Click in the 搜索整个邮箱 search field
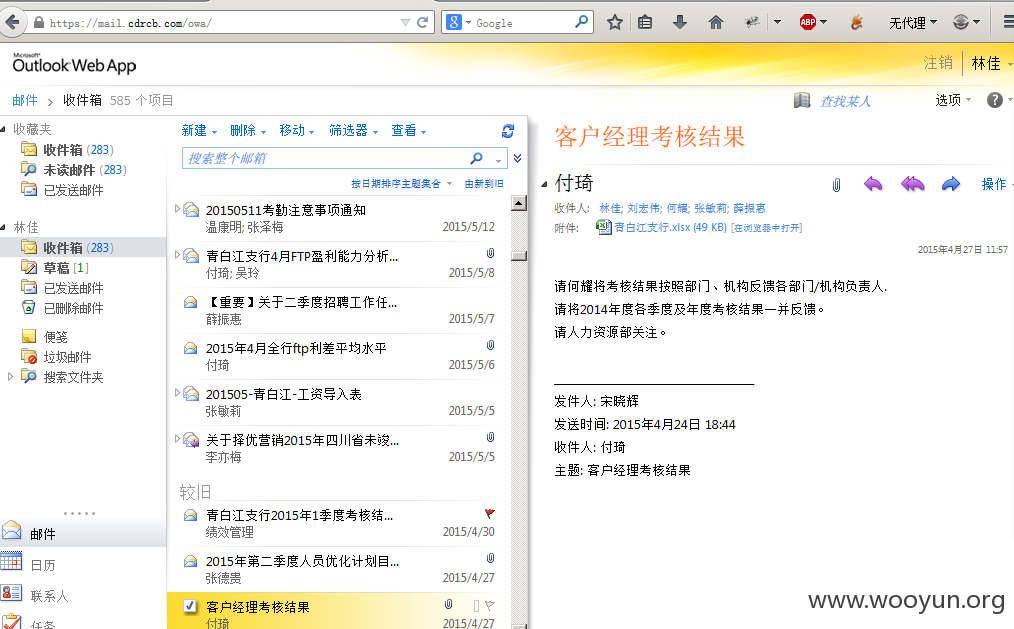 (x=329, y=158)
